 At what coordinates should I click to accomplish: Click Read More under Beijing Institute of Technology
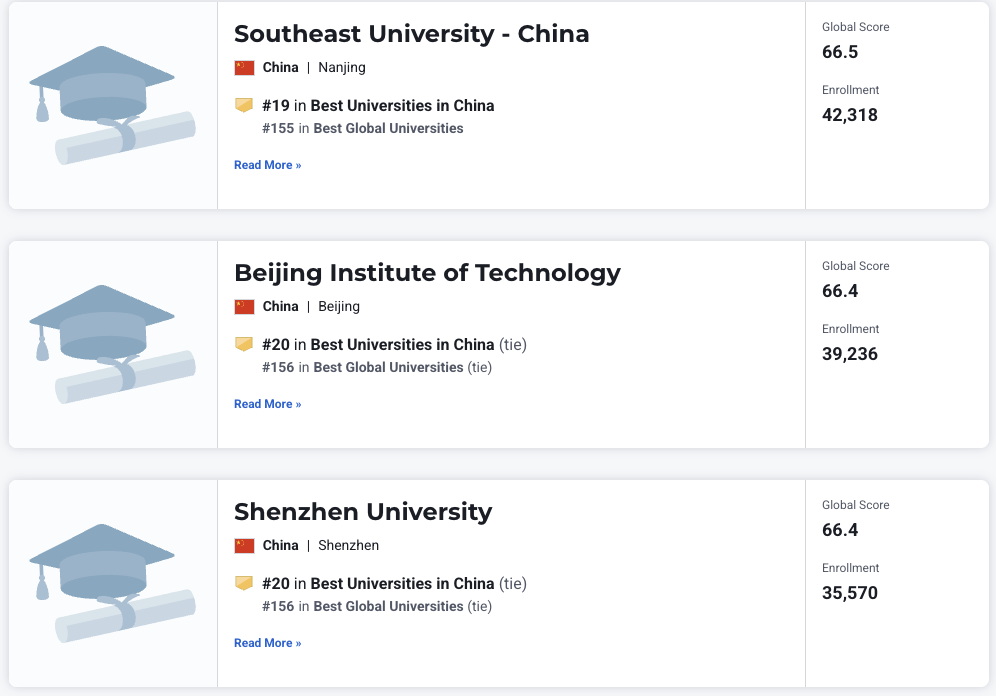tap(267, 404)
